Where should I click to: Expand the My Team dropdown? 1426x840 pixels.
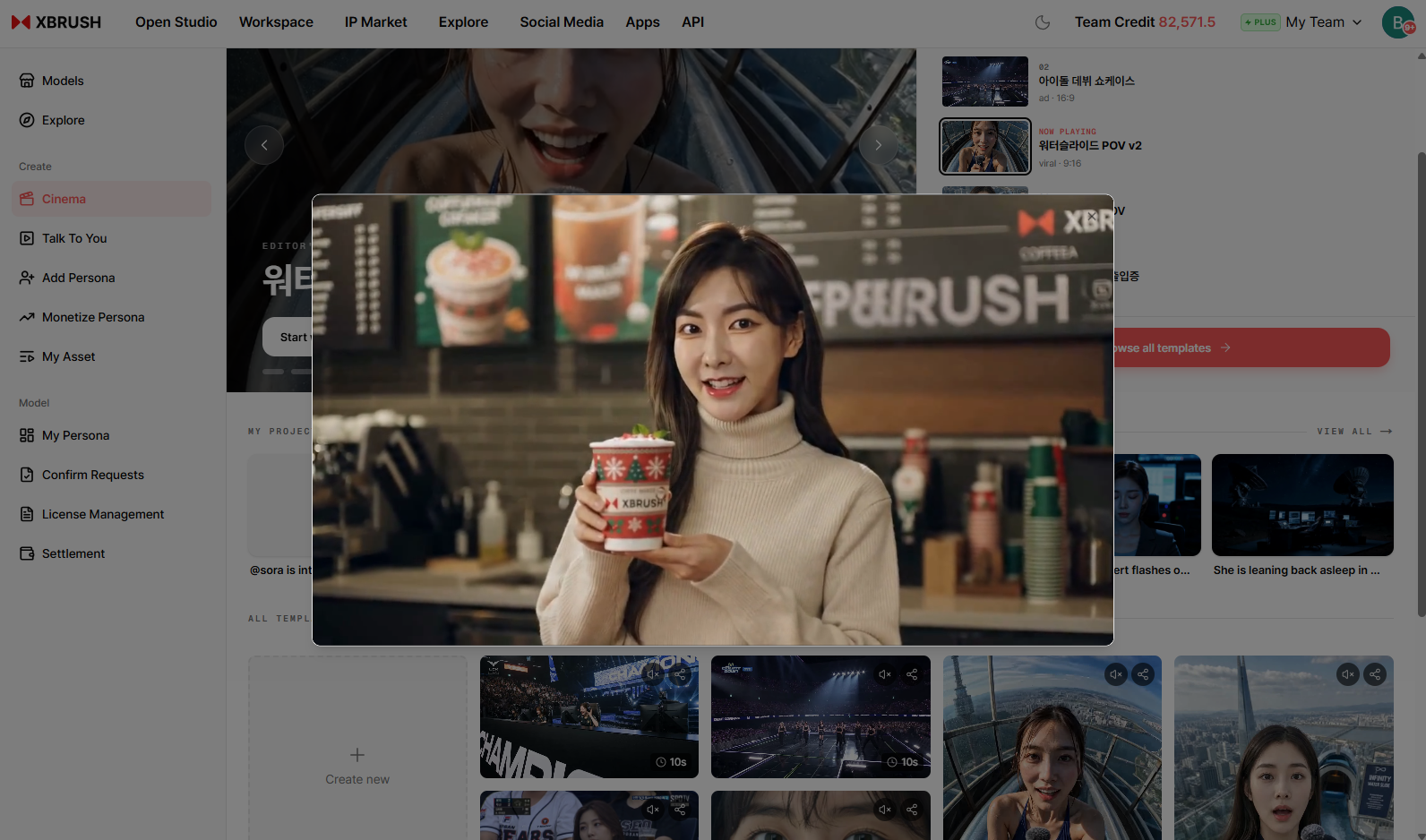(1323, 22)
